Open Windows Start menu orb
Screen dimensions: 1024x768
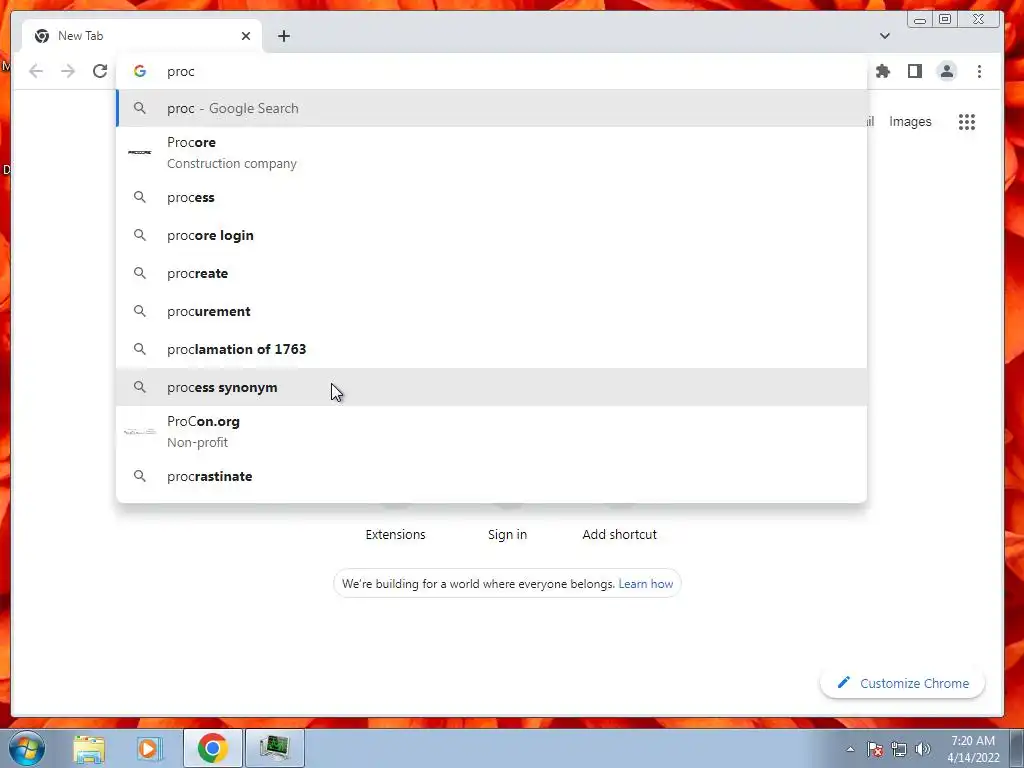point(27,748)
